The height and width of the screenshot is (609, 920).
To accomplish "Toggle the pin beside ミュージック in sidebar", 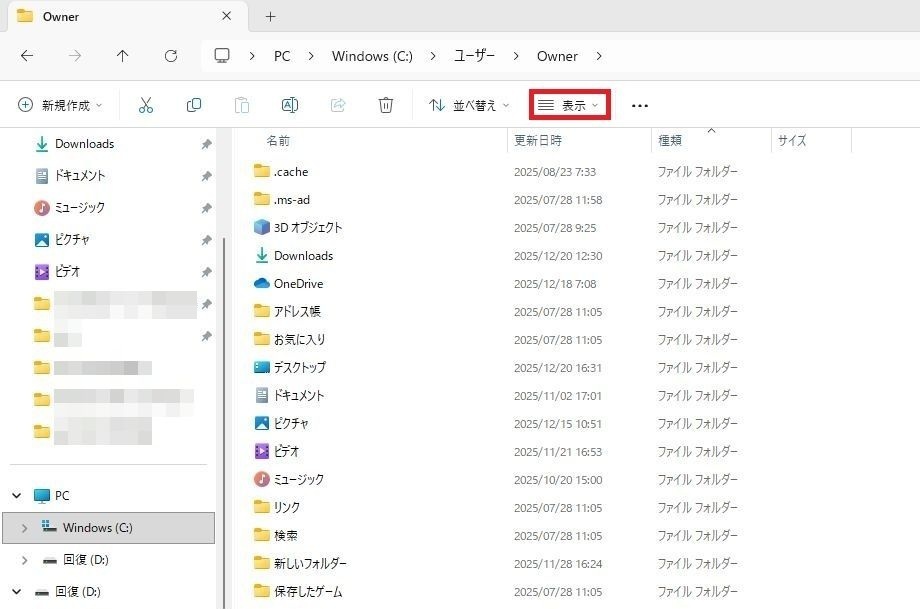I will pos(206,208).
